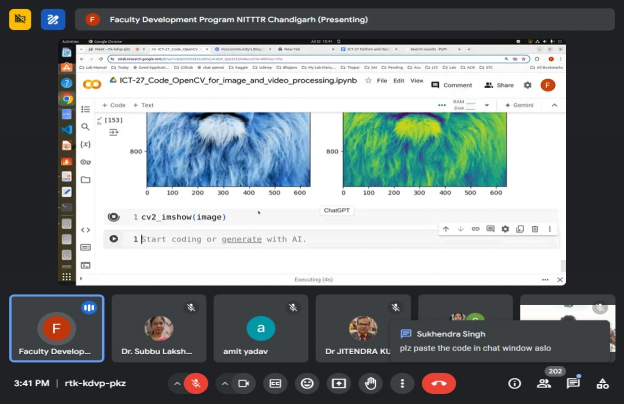Open the variables {x} inspector
This screenshot has width=624, height=405.
coord(86,144)
